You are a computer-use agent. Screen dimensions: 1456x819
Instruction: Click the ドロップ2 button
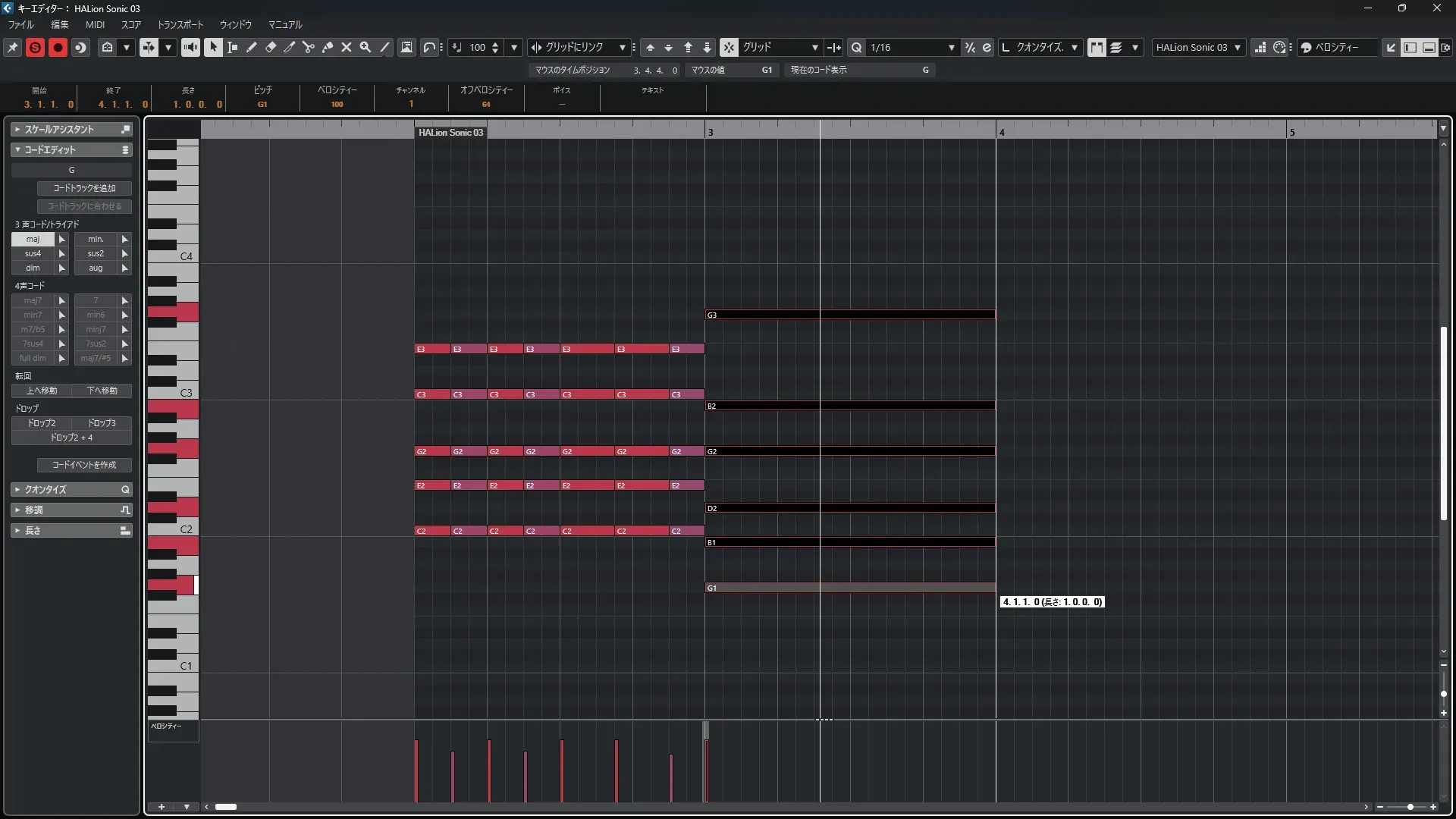42,423
